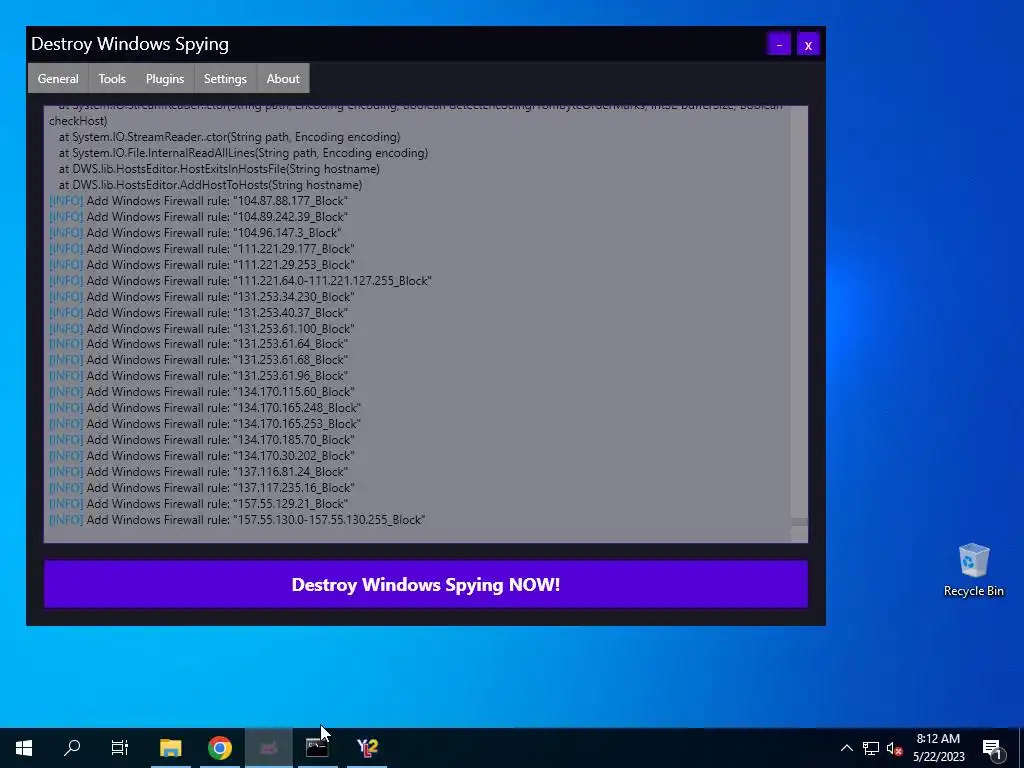Select log line "131.253.61.64_Block"

(199, 344)
